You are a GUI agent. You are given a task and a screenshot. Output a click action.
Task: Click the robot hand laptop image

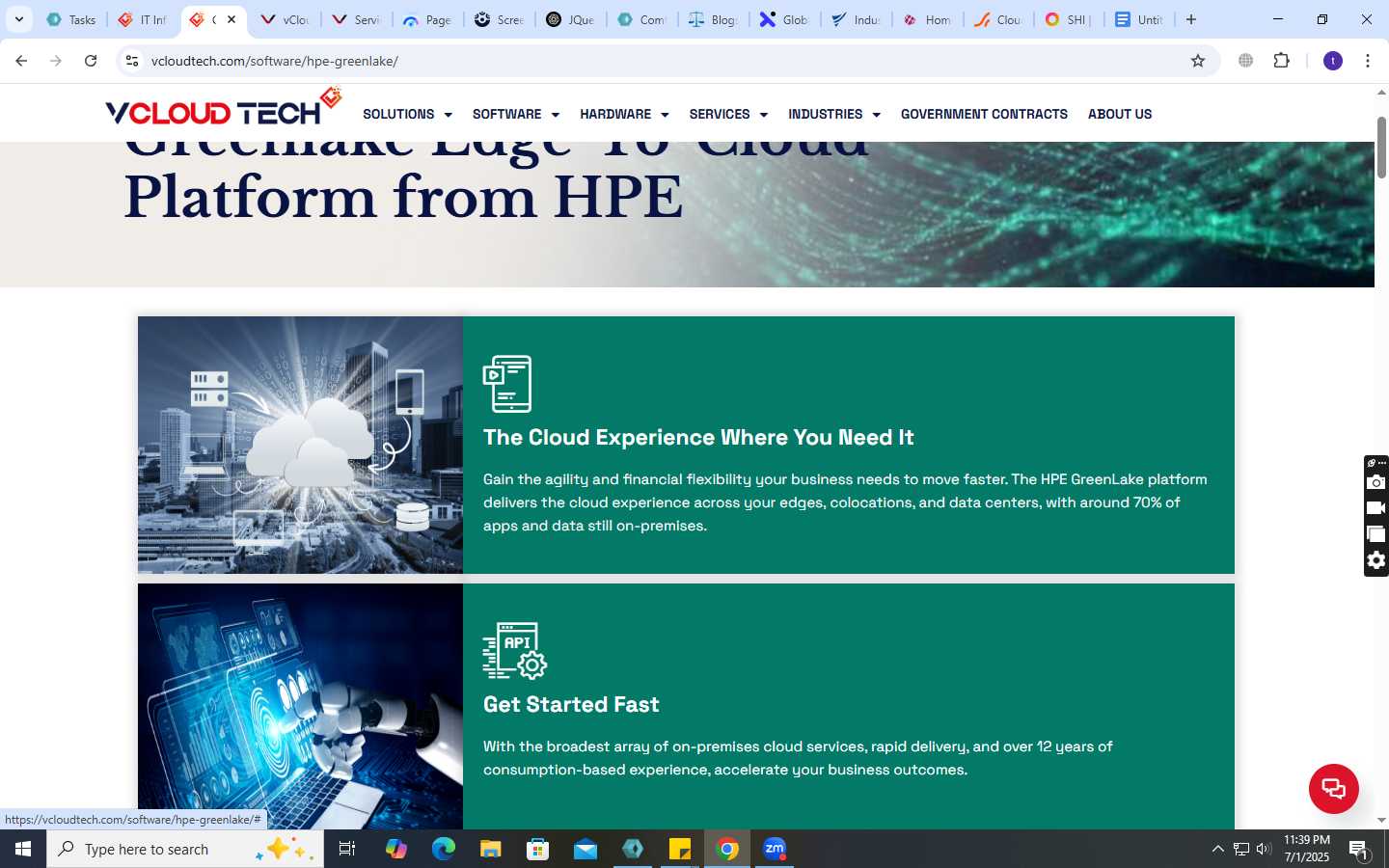(x=300, y=706)
